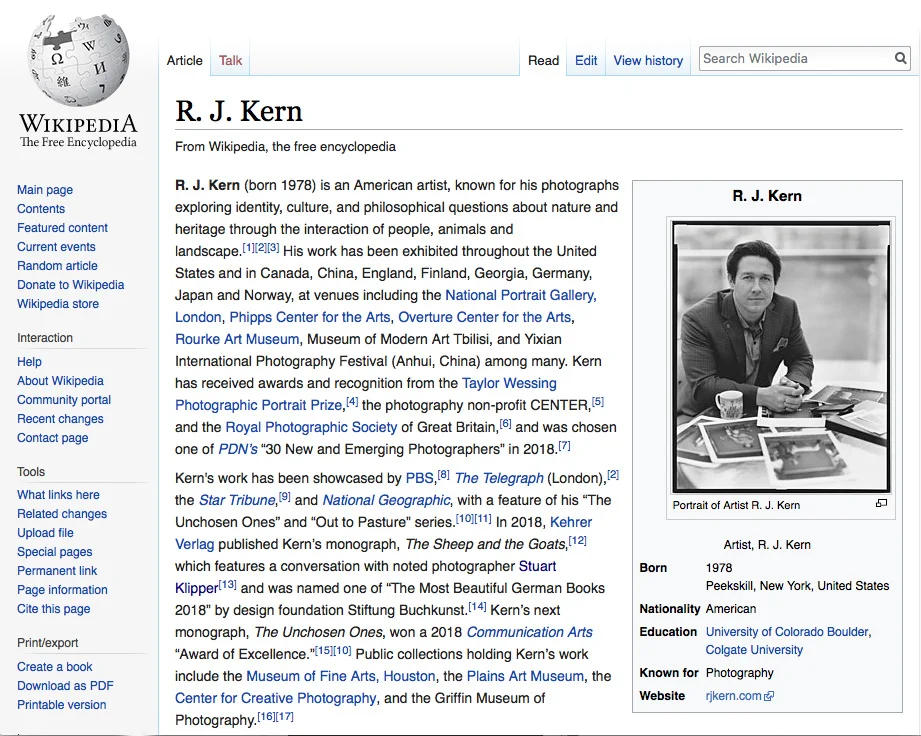
Task: Open the Edit tab
Action: (x=586, y=61)
